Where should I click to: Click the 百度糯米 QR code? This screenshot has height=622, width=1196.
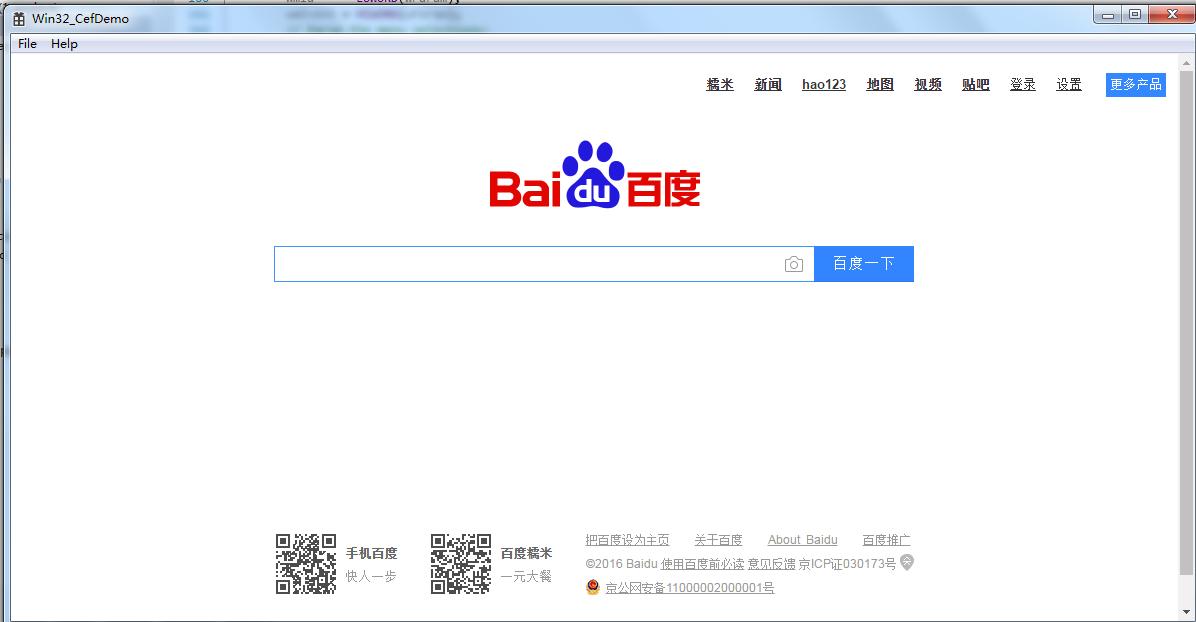[x=461, y=563]
